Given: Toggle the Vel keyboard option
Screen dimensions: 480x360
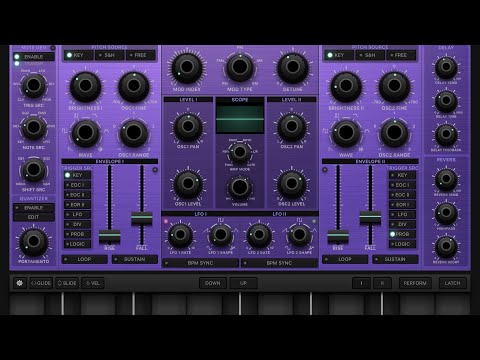Looking at the screenshot, I should click(x=93, y=283).
